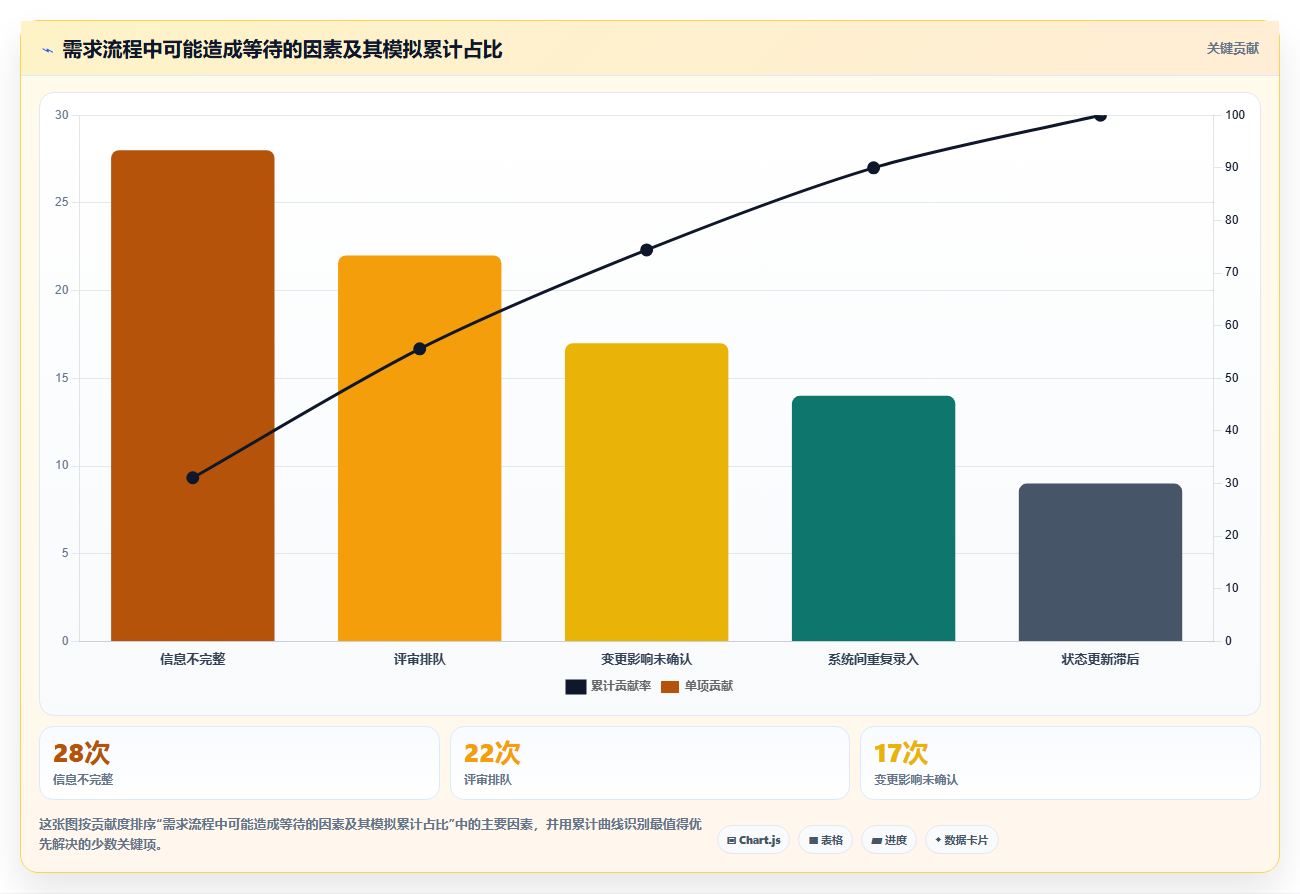Click the 90% cumulative point over 系统间重复录入
Image resolution: width=1300 pixels, height=894 pixels.
pyautogui.click(x=873, y=167)
